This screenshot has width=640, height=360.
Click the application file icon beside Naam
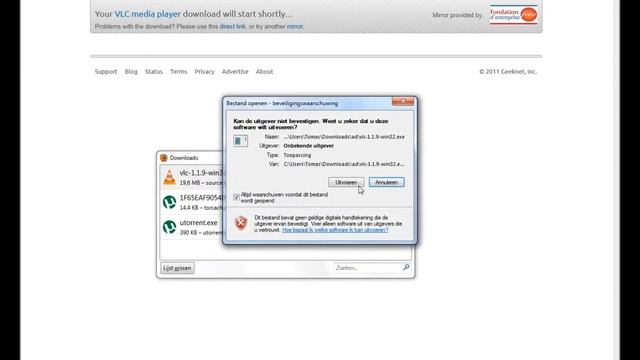tap(240, 141)
